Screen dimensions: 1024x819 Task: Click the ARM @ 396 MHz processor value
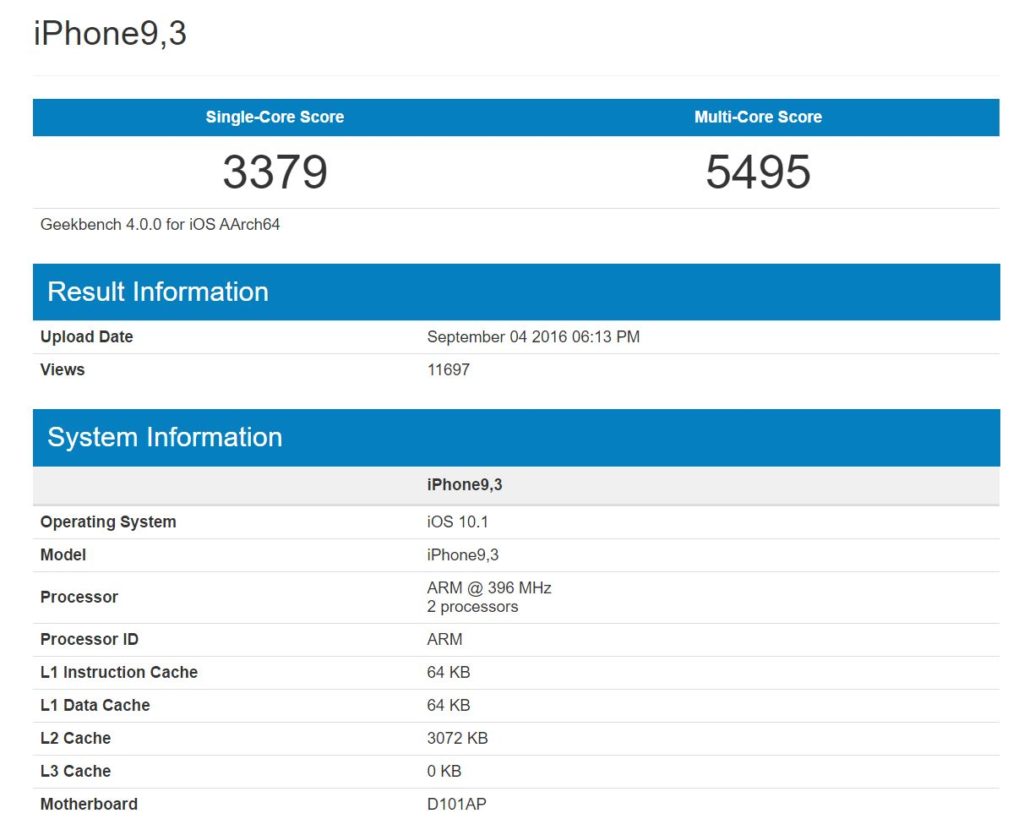[x=489, y=588]
